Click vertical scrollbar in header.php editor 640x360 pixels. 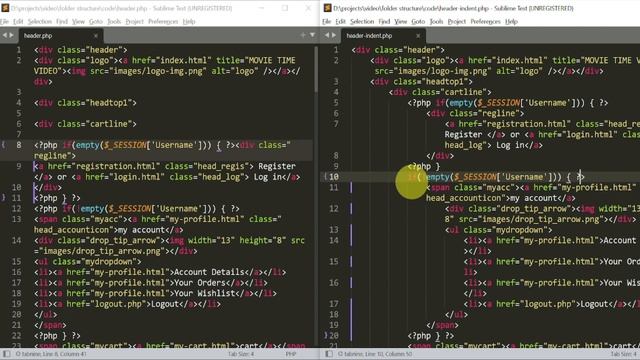tap(316, 69)
